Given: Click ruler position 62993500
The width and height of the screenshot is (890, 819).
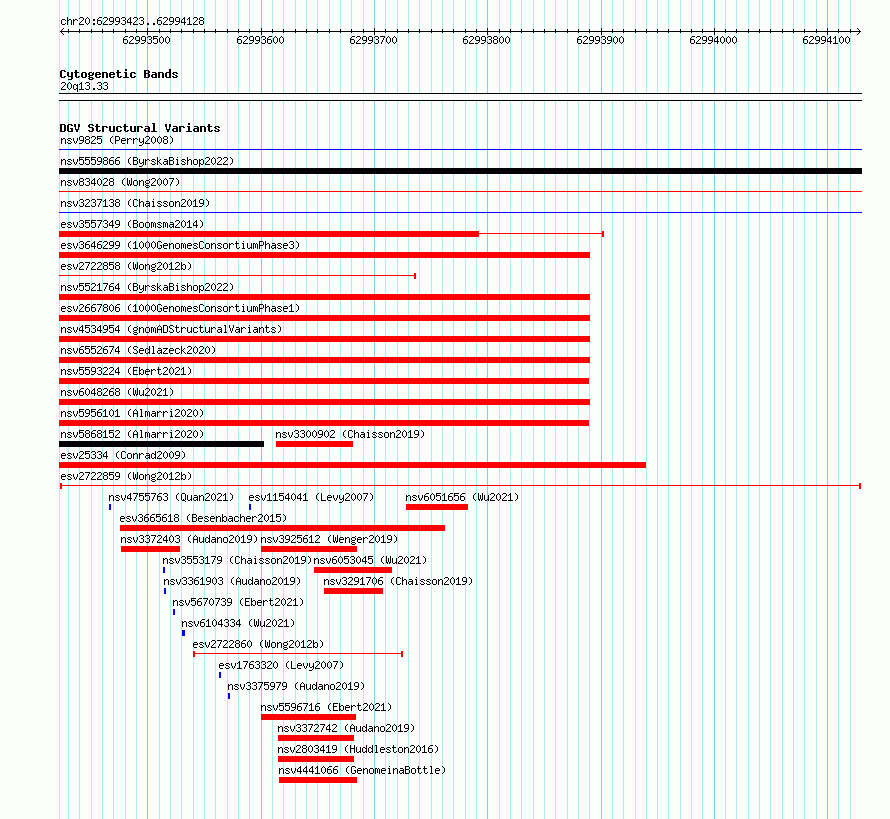Looking at the screenshot, I should pyautogui.click(x=146, y=40).
